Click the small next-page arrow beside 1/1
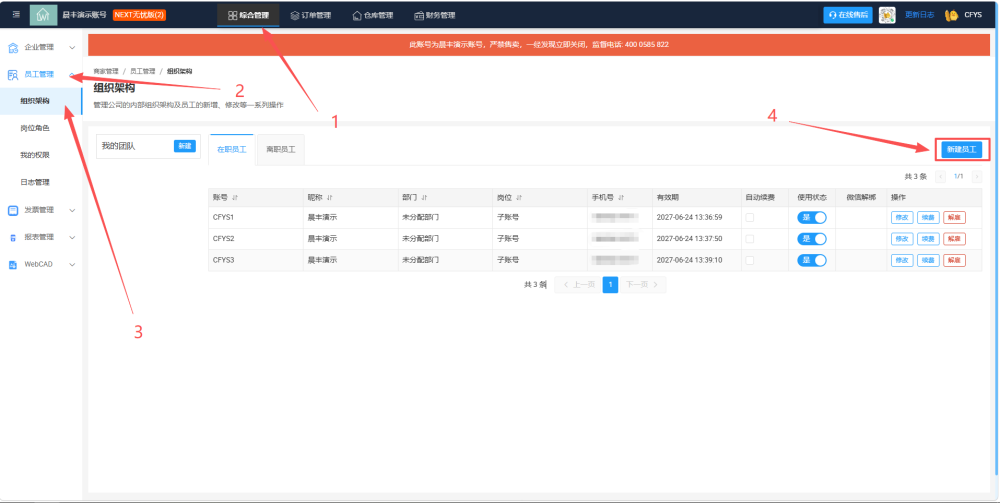Screen dimensions: 1000x503 click(976, 177)
